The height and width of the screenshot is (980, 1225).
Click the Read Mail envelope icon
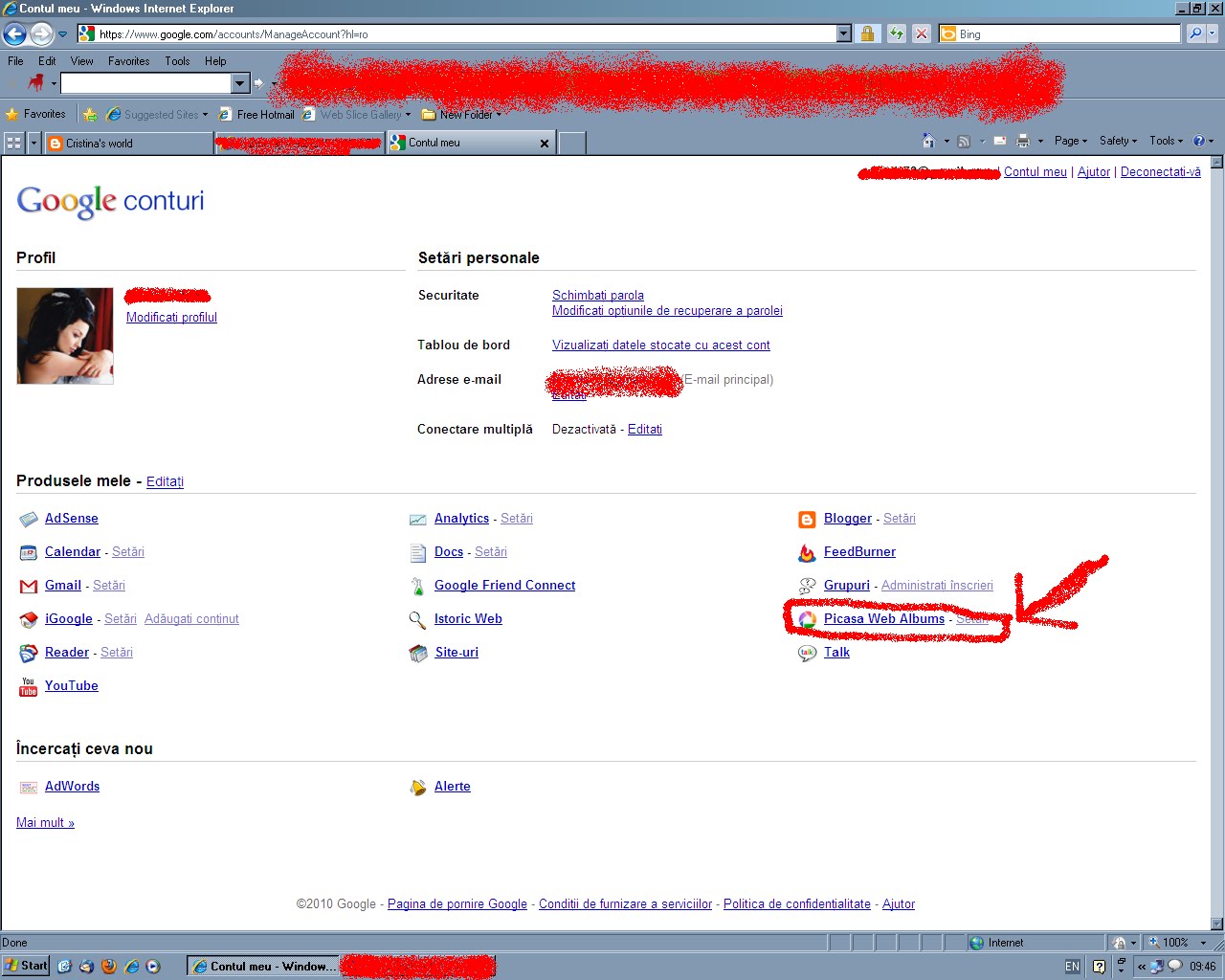click(999, 141)
